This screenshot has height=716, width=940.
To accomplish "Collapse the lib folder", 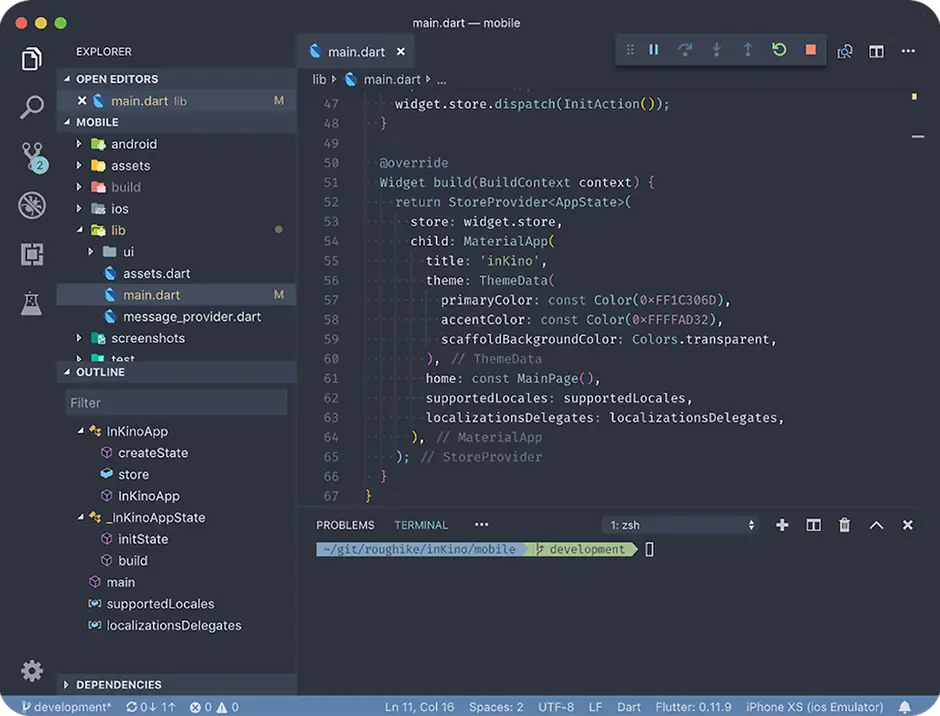I will pos(79,230).
